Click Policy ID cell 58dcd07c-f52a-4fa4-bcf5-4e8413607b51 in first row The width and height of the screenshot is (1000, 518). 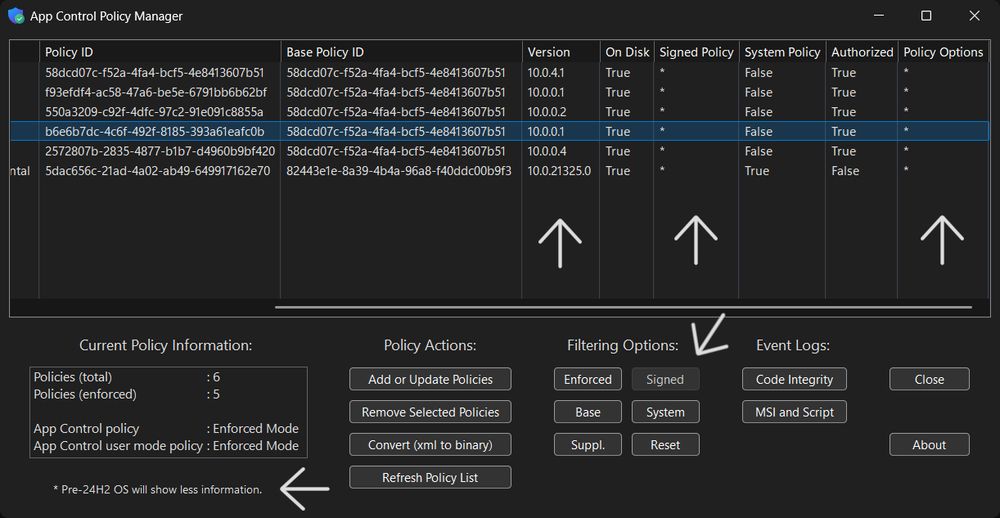154,72
